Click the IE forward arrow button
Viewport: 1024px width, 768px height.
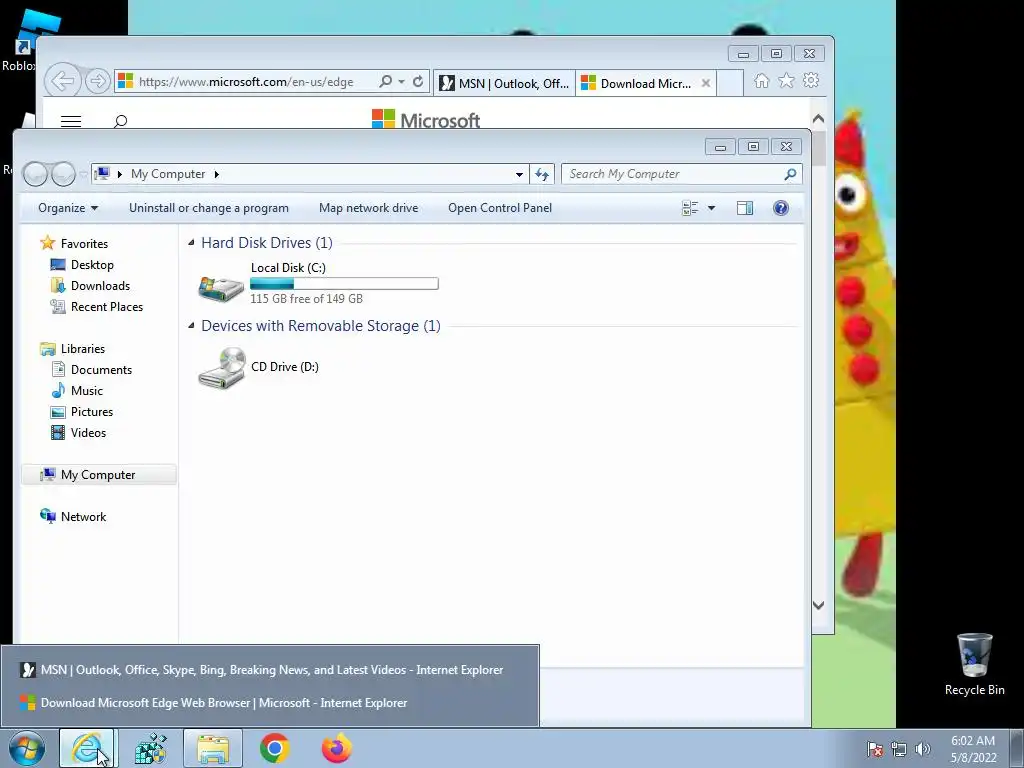[x=97, y=81]
